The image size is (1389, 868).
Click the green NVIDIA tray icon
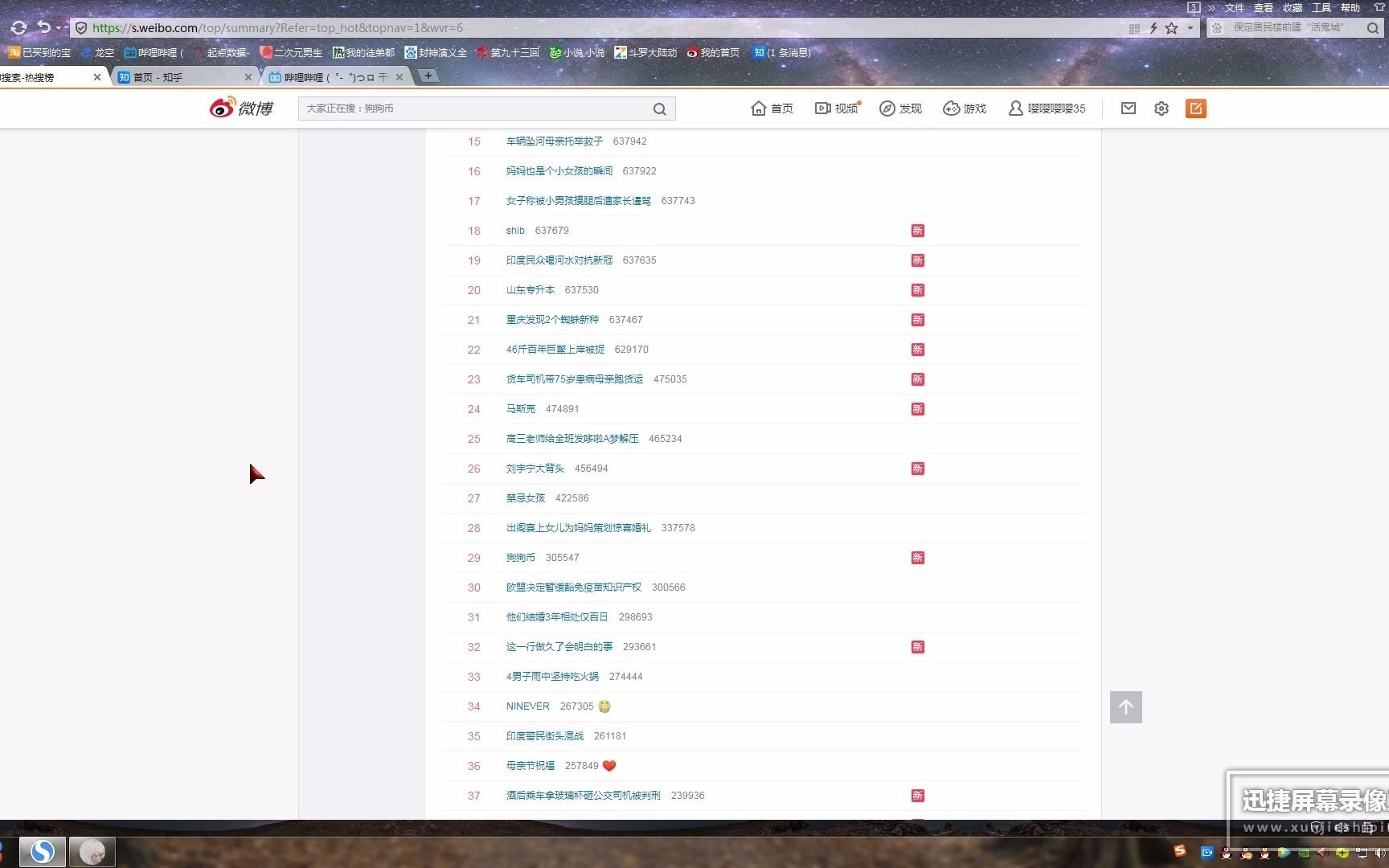click(x=1304, y=853)
